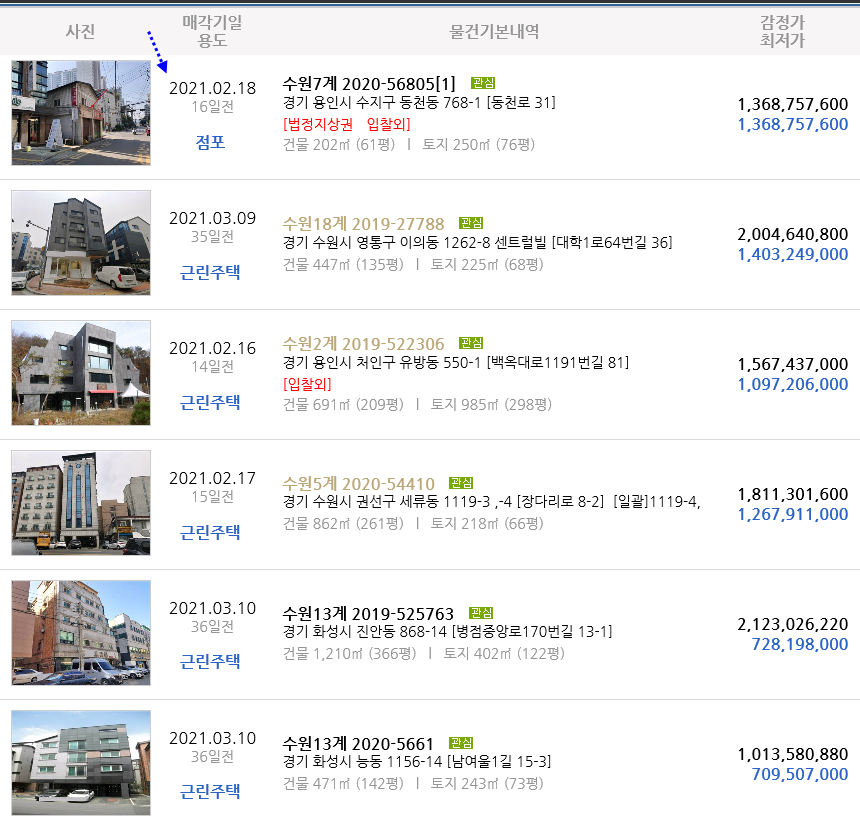Click 근린주택 label under 2021.02.17
The width and height of the screenshot is (860, 818).
[x=210, y=533]
